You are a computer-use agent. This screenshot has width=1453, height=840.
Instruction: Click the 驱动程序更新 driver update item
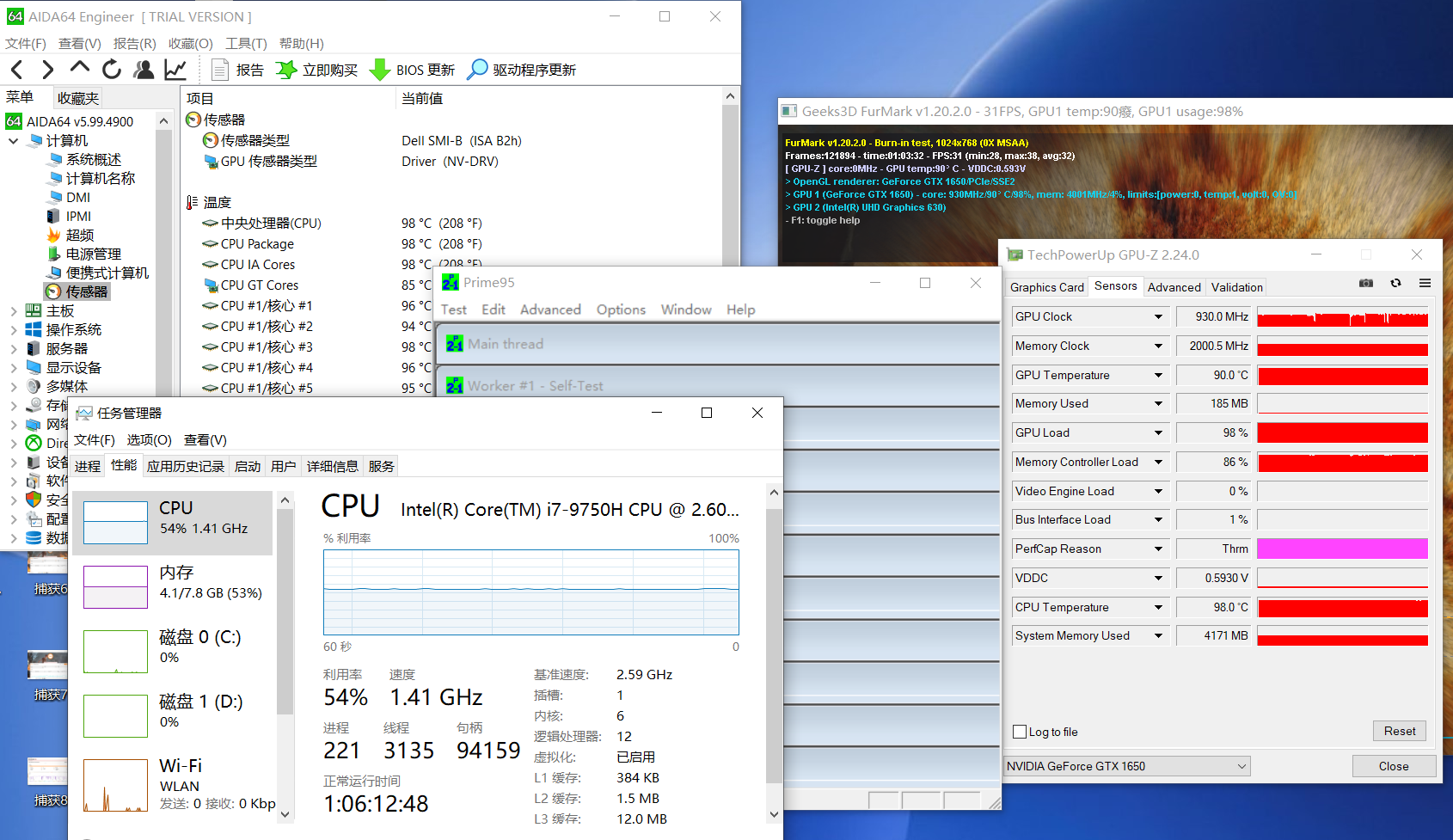click(521, 70)
